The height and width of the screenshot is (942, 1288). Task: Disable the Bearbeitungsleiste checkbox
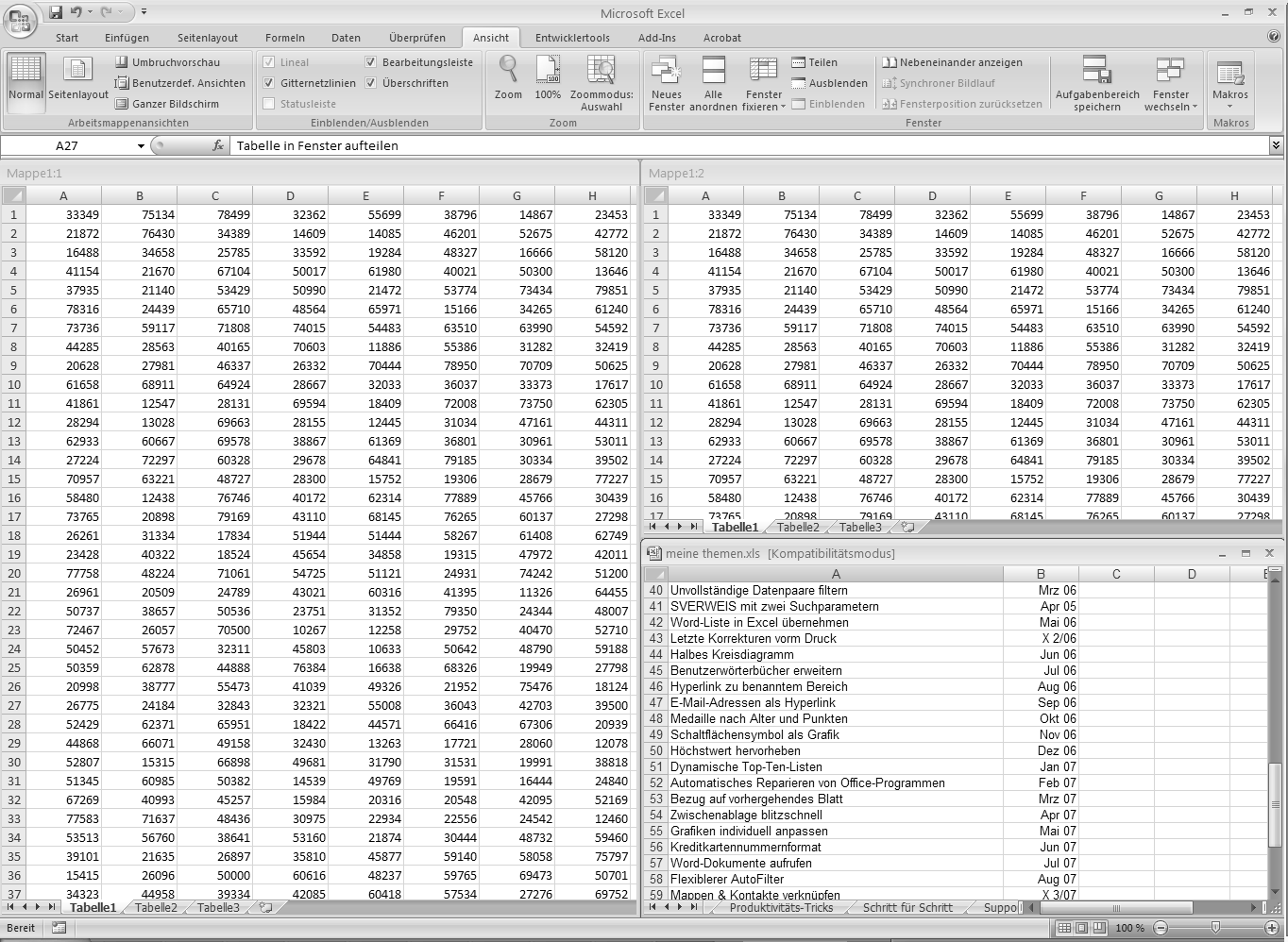[371, 61]
